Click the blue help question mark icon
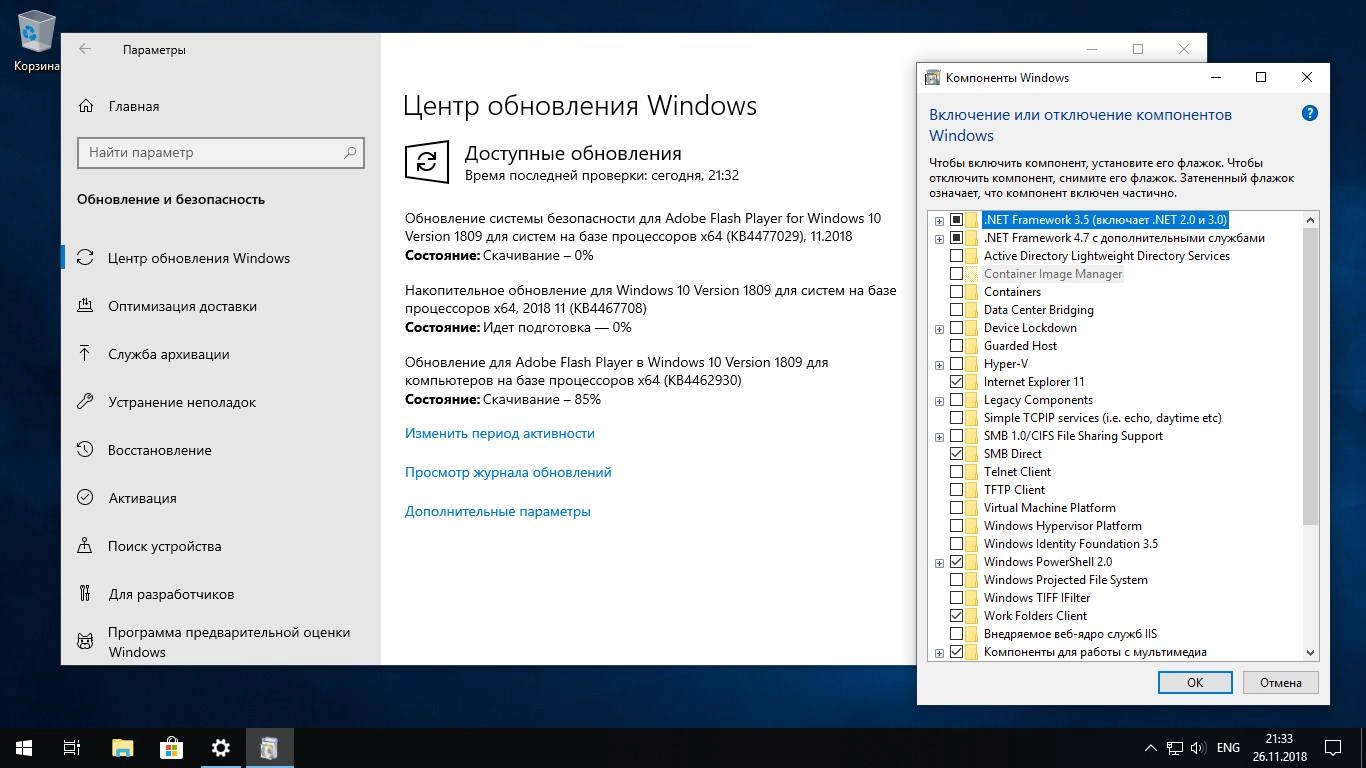The height and width of the screenshot is (768, 1366). pos(1309,114)
